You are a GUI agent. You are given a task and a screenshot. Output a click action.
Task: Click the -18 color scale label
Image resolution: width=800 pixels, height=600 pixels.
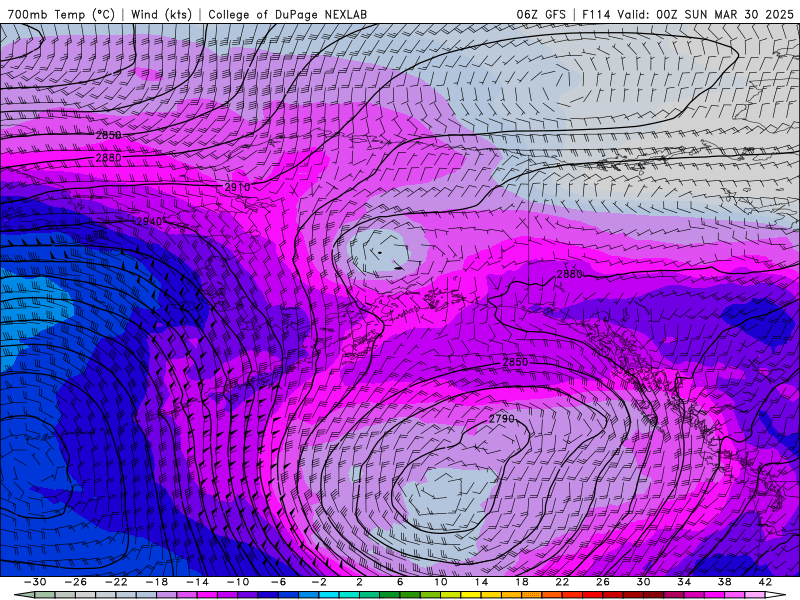click(x=157, y=582)
